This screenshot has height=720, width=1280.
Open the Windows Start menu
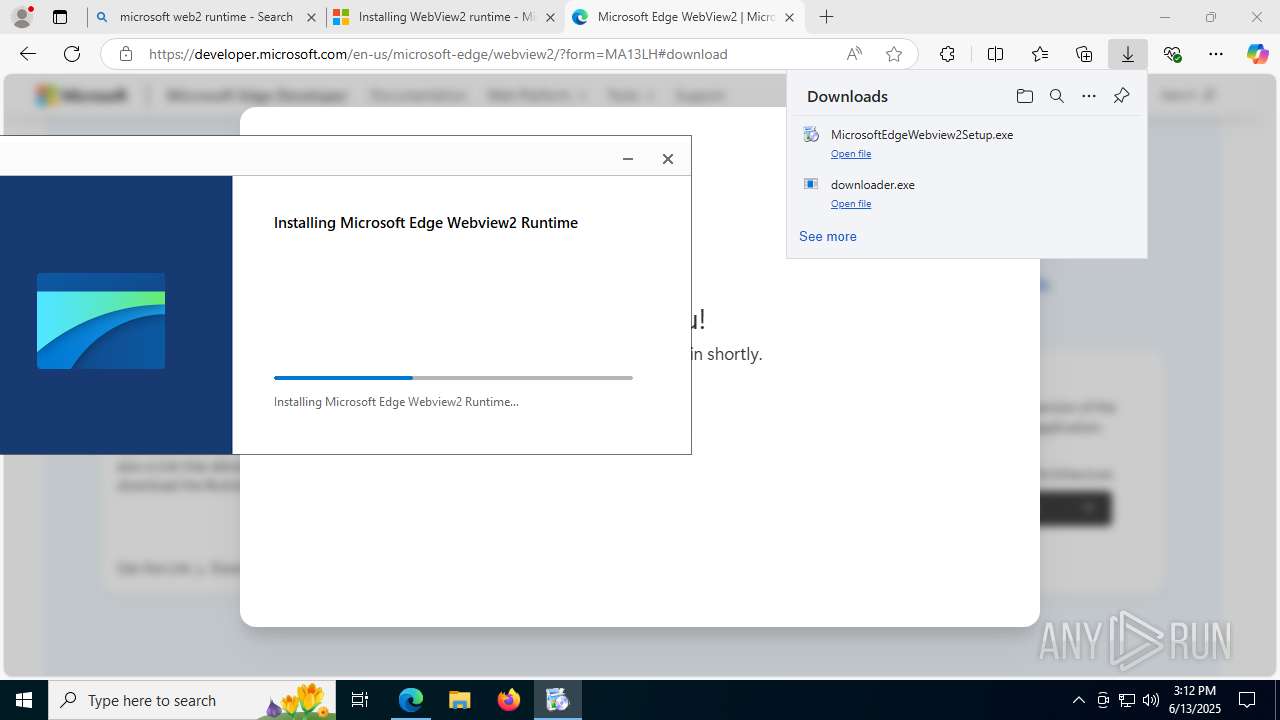pos(24,700)
